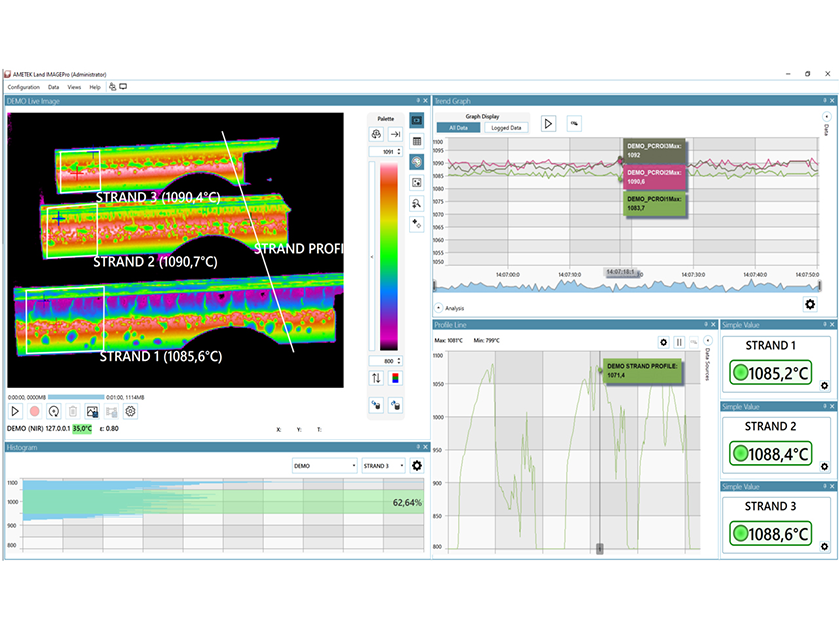Open the Views menu
This screenshot has height=630, width=840.
point(74,87)
